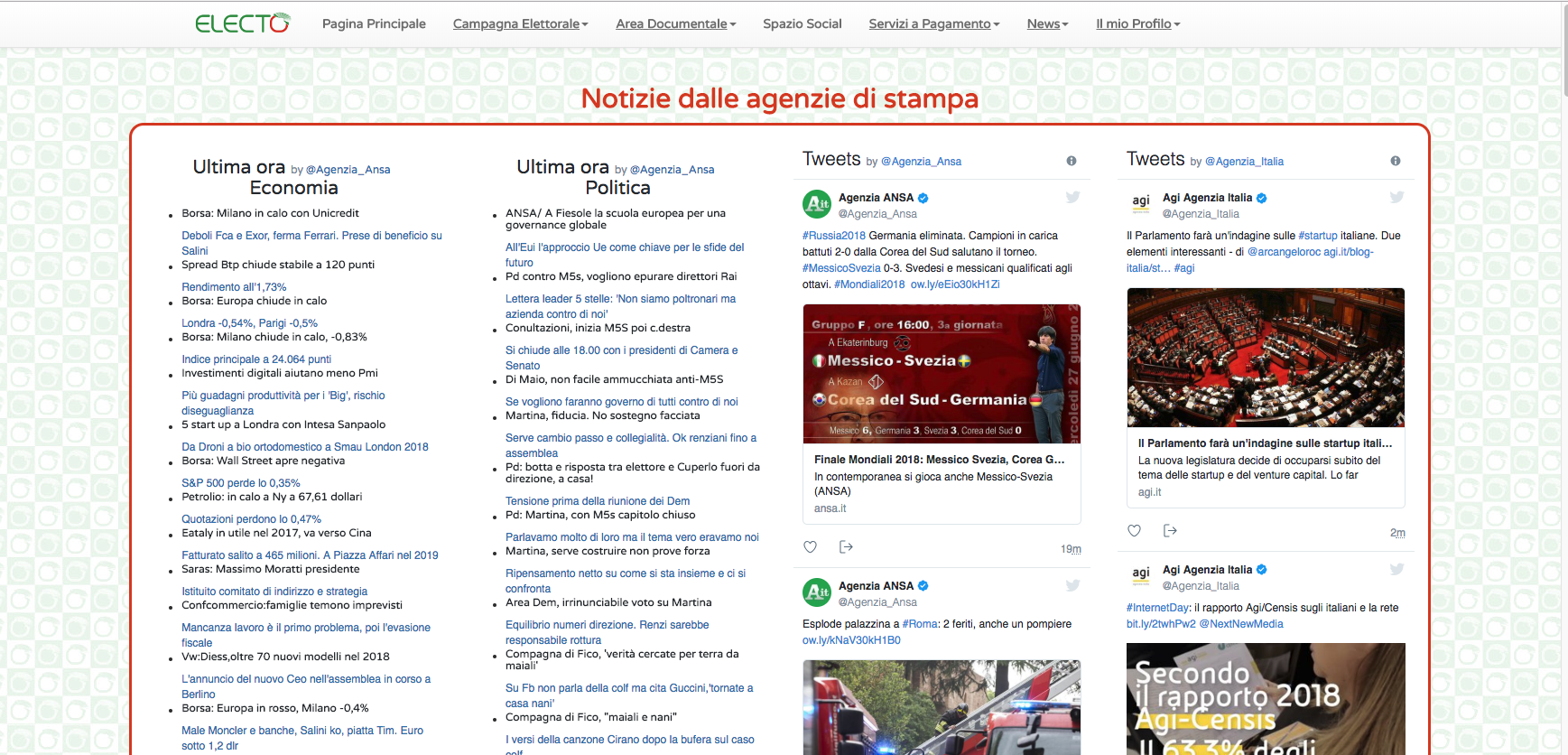Click the agi avatar on the startup indagine tweet

pyautogui.click(x=1141, y=204)
